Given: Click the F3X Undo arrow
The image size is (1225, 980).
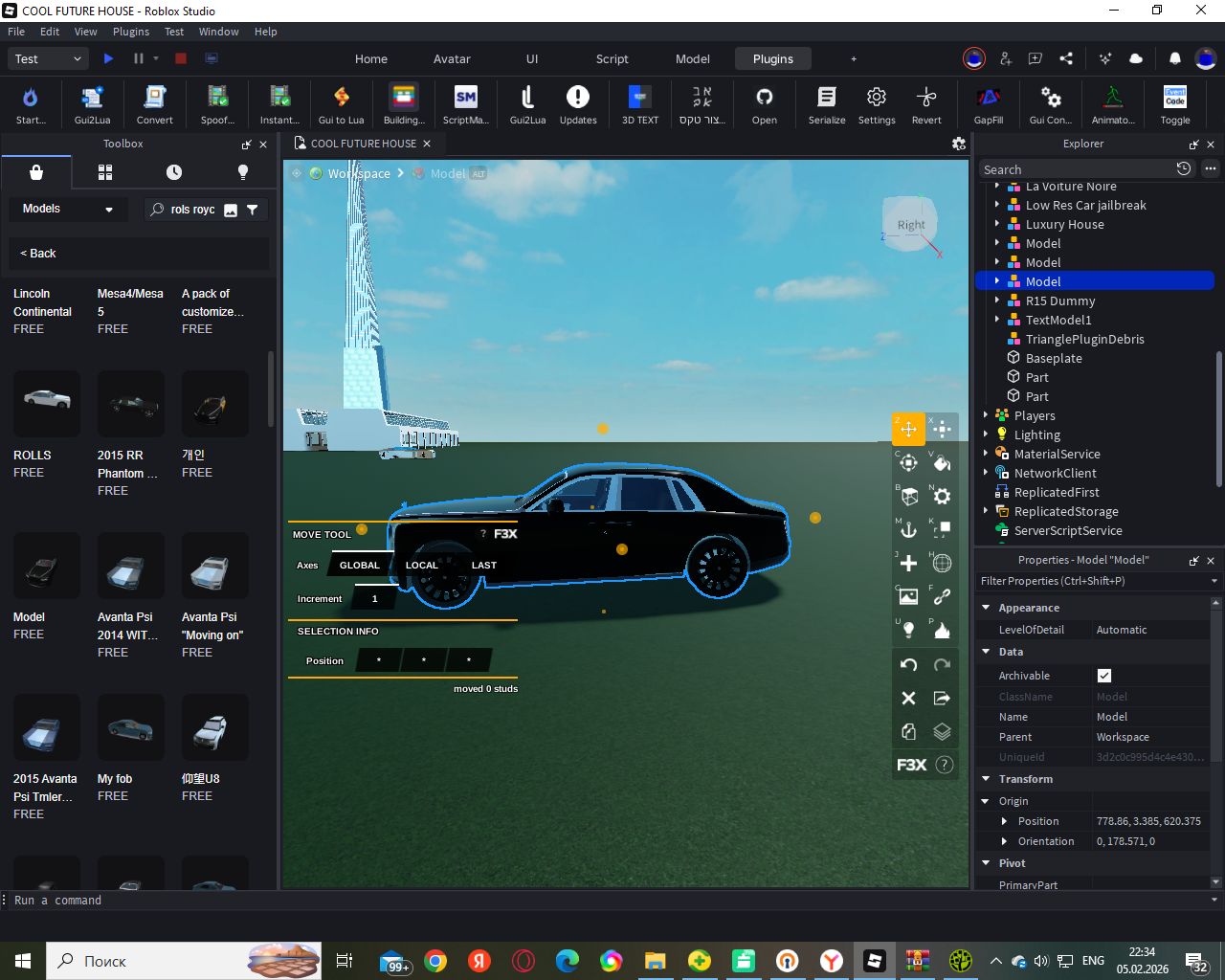Looking at the screenshot, I should [x=908, y=664].
